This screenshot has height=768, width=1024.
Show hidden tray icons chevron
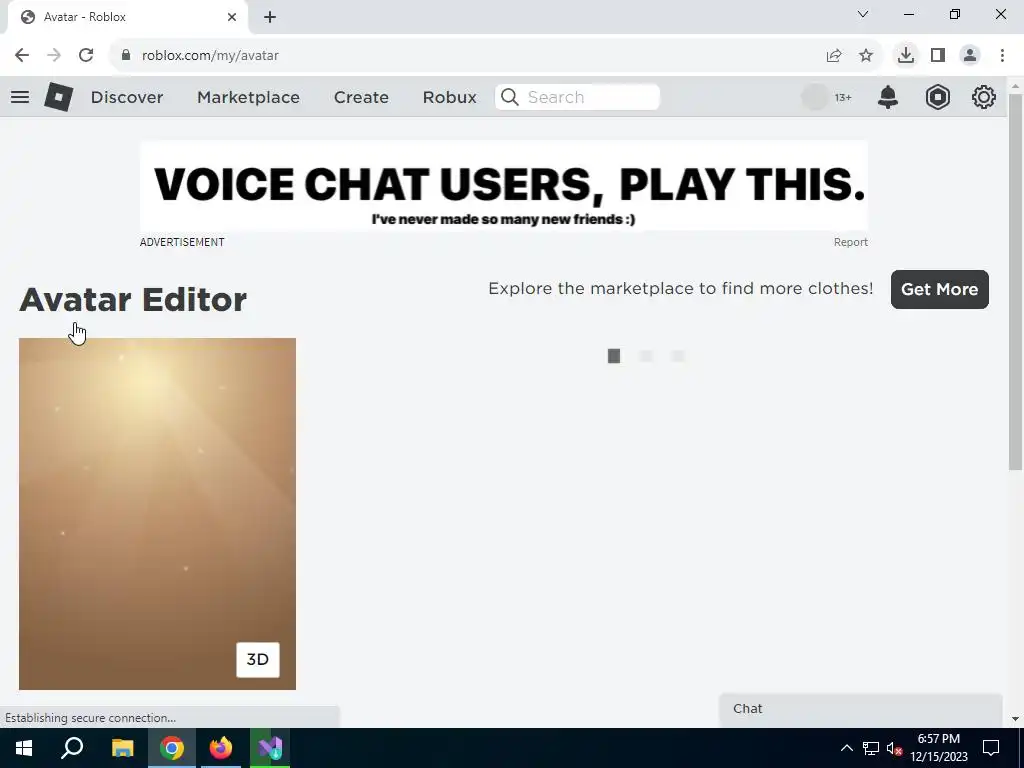(x=846, y=748)
